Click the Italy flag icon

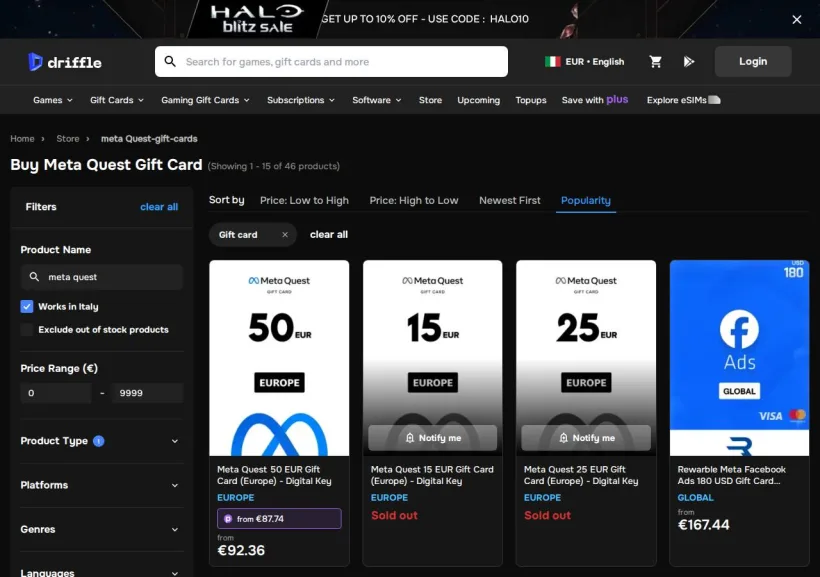pyautogui.click(x=552, y=62)
